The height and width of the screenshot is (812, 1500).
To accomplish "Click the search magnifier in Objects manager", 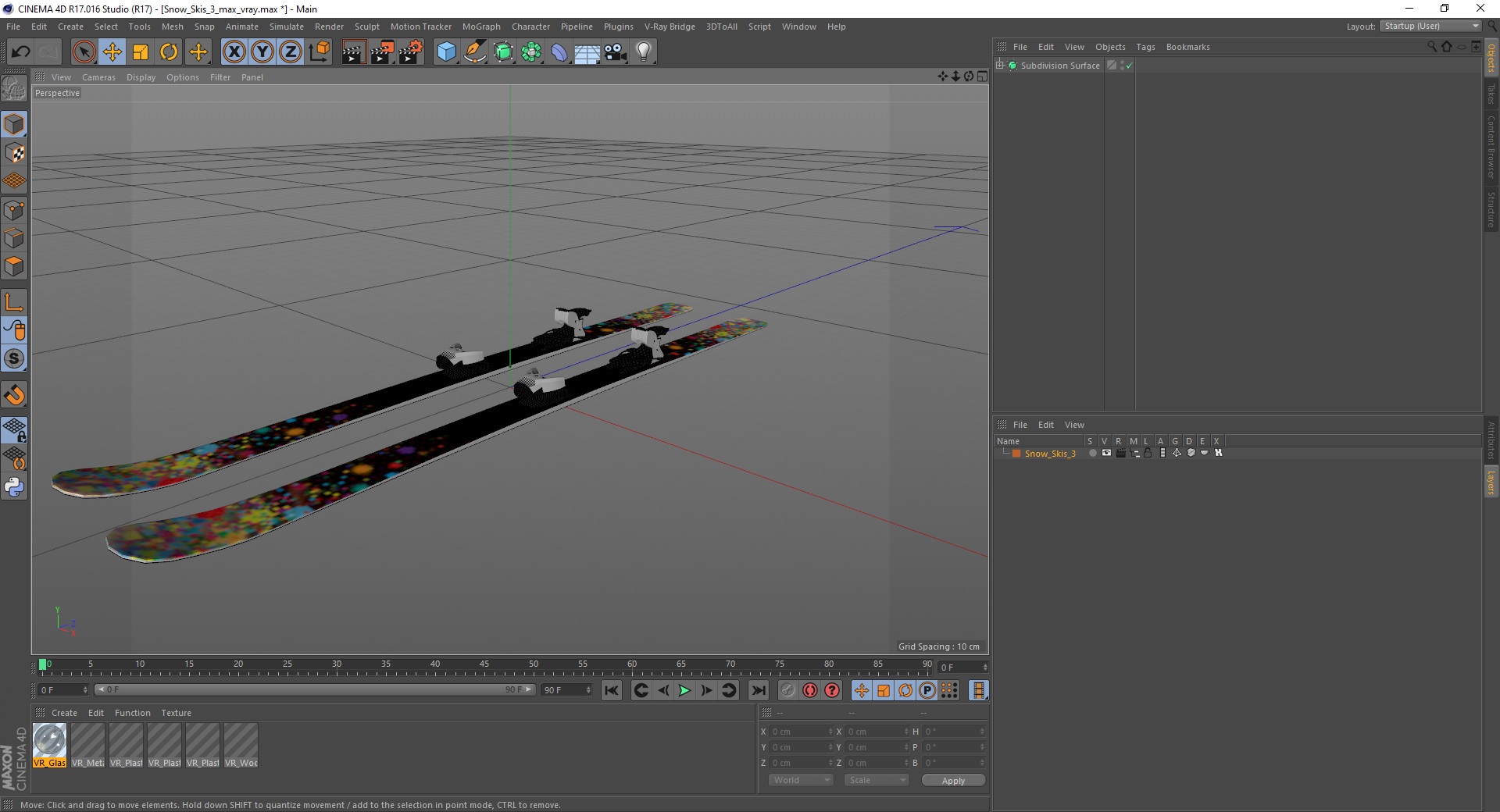I will [1432, 47].
